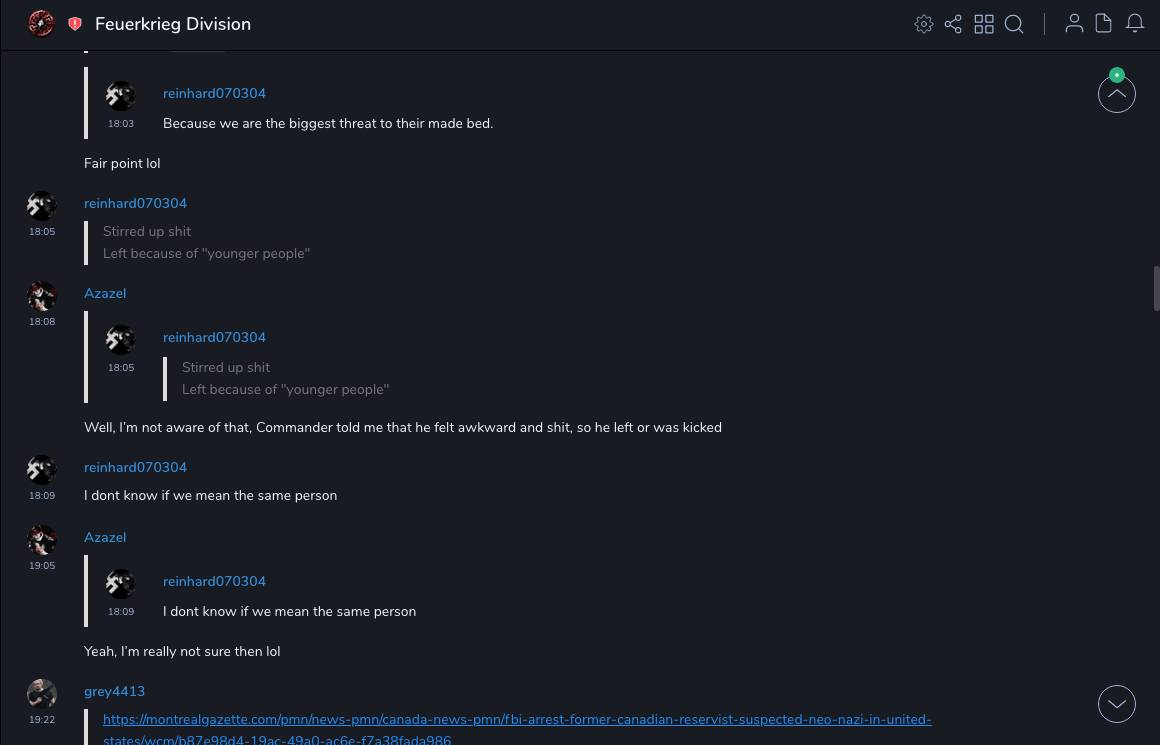Open the montrealgazette.com article link
This screenshot has height=745, width=1160.
tap(517, 720)
